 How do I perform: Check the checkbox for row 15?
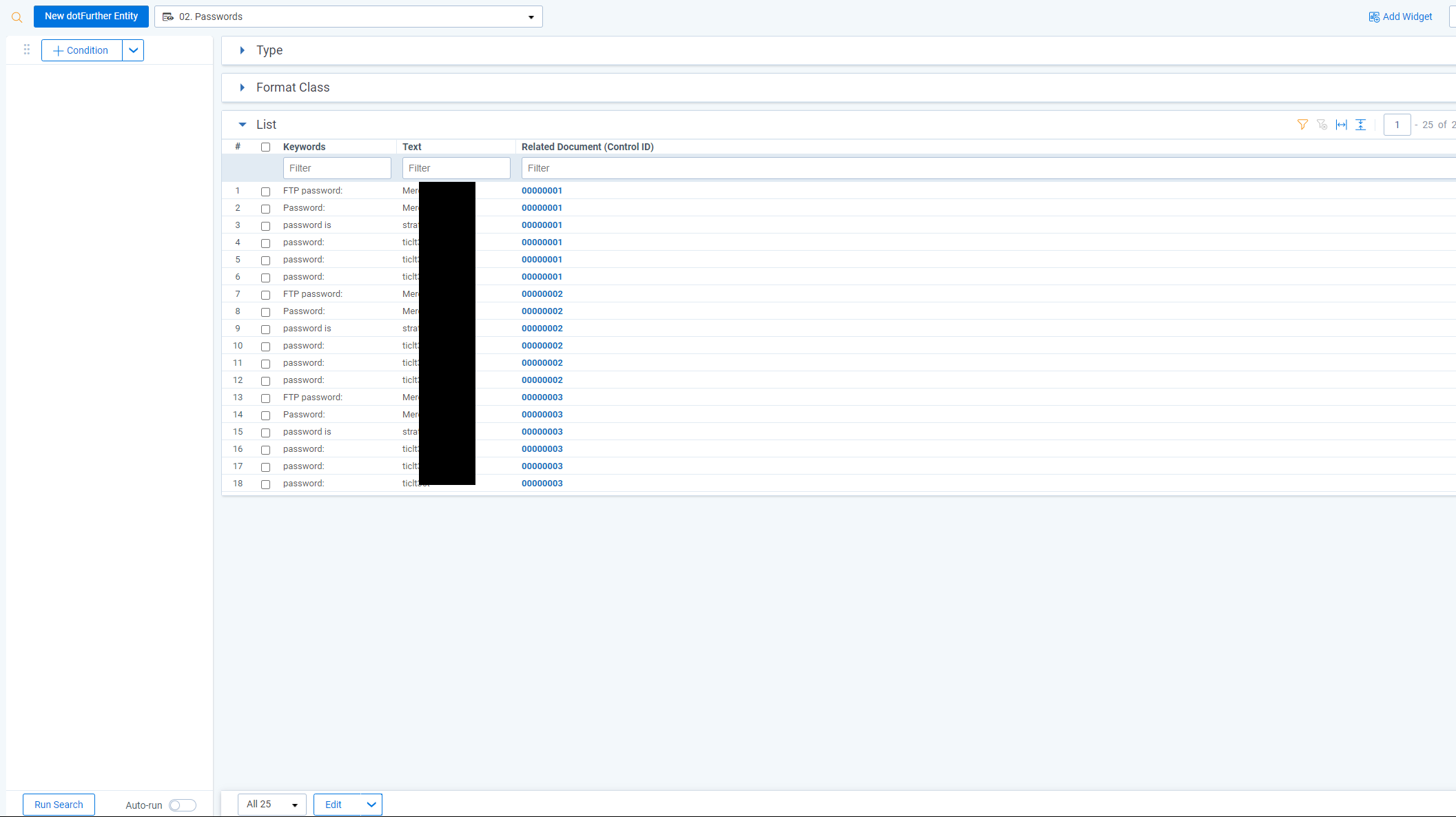265,433
